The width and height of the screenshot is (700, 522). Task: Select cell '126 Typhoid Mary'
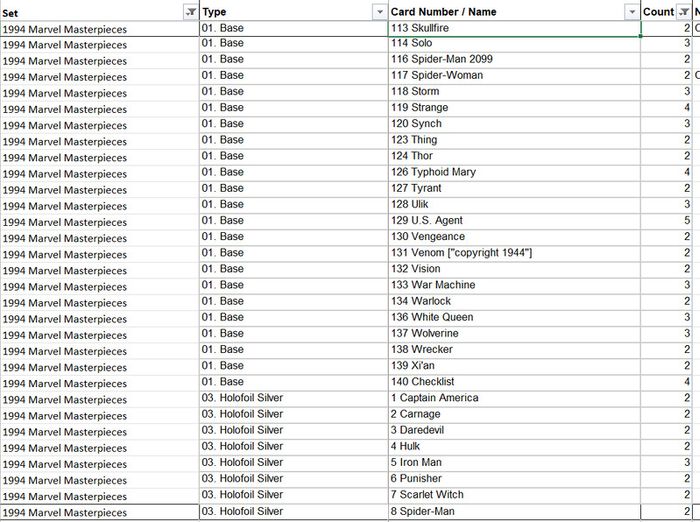[514, 172]
